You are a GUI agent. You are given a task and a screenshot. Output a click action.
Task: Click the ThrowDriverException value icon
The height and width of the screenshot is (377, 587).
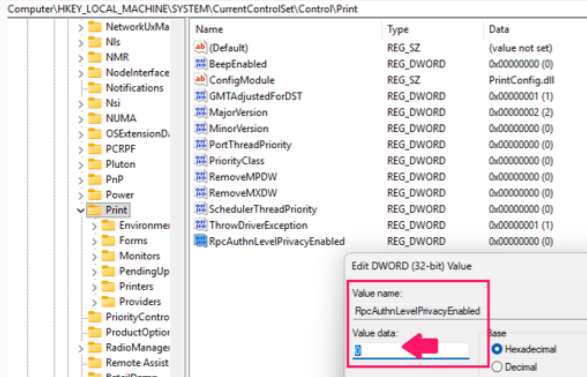click(x=200, y=225)
